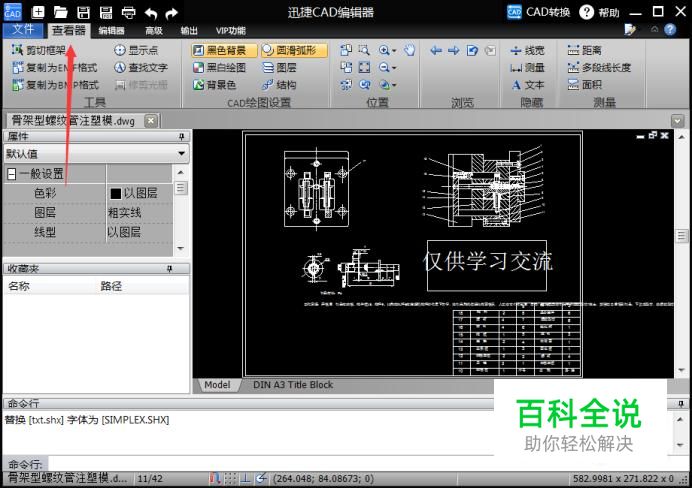Click the Save icon in title bar
This screenshot has width=692, height=488.
pos(83,12)
